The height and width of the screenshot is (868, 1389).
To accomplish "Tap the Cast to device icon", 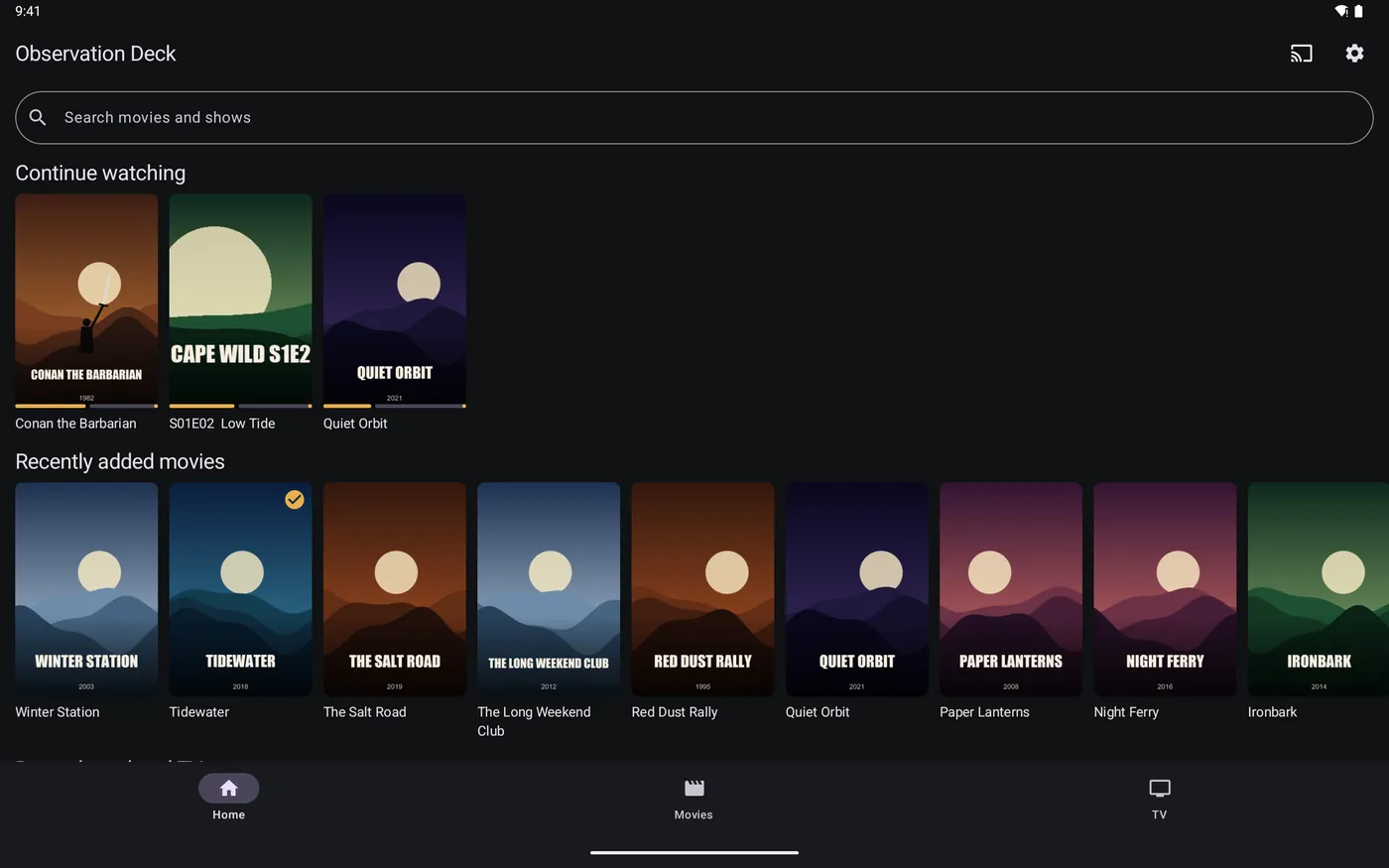I will tap(1301, 54).
